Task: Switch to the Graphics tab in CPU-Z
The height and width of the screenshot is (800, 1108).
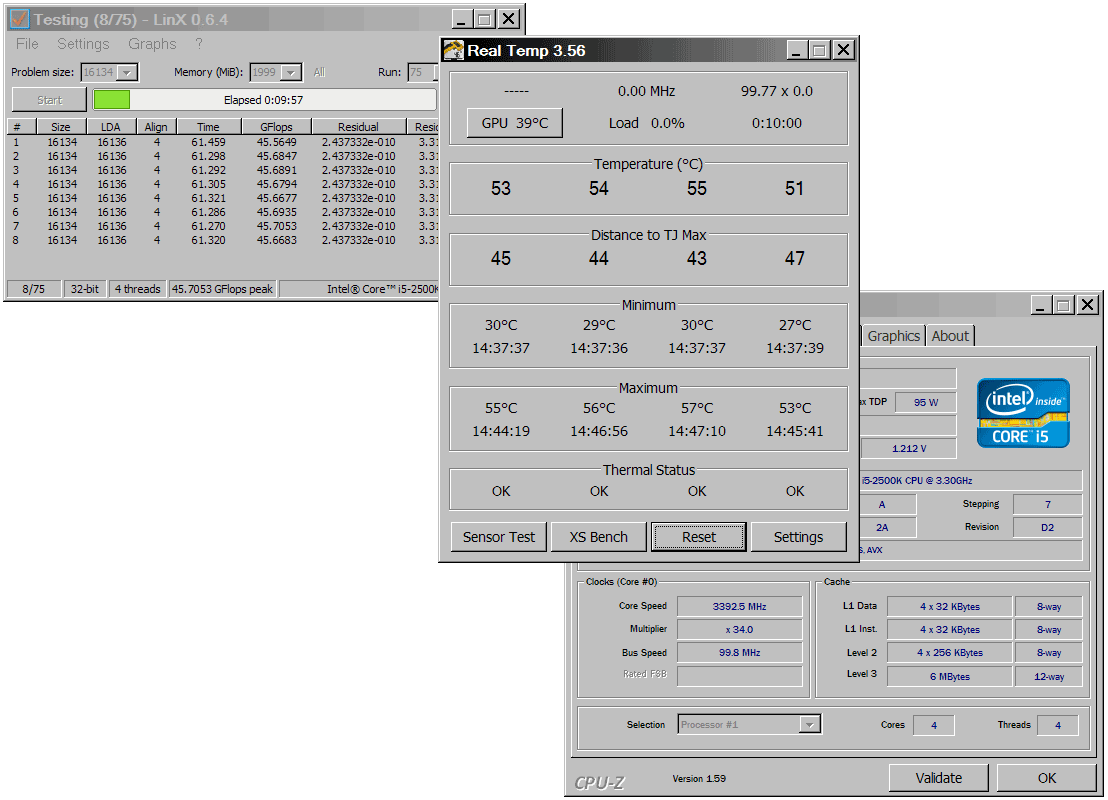Action: pyautogui.click(x=893, y=336)
